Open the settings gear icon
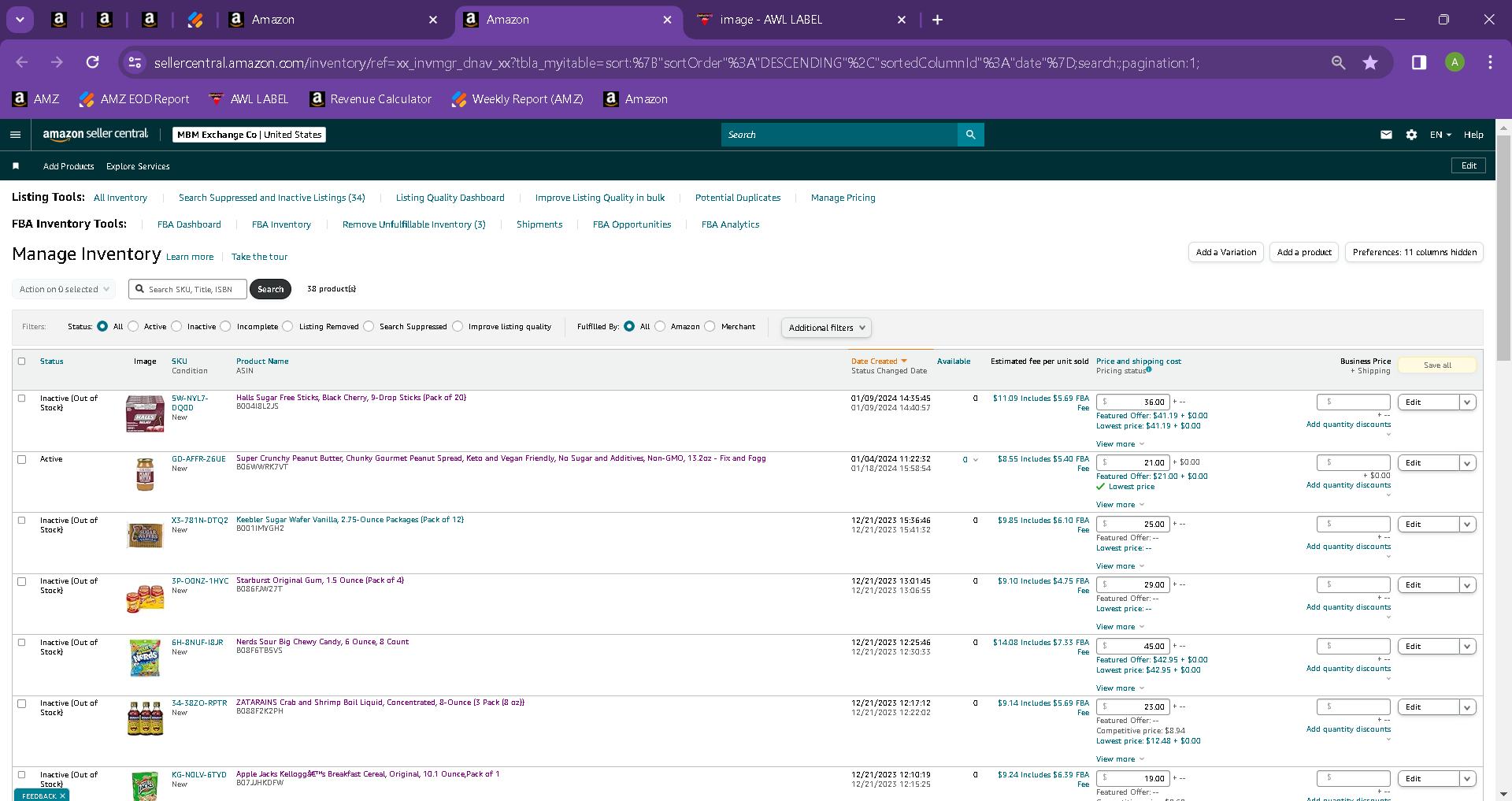Image resolution: width=1512 pixels, height=801 pixels. tap(1411, 135)
